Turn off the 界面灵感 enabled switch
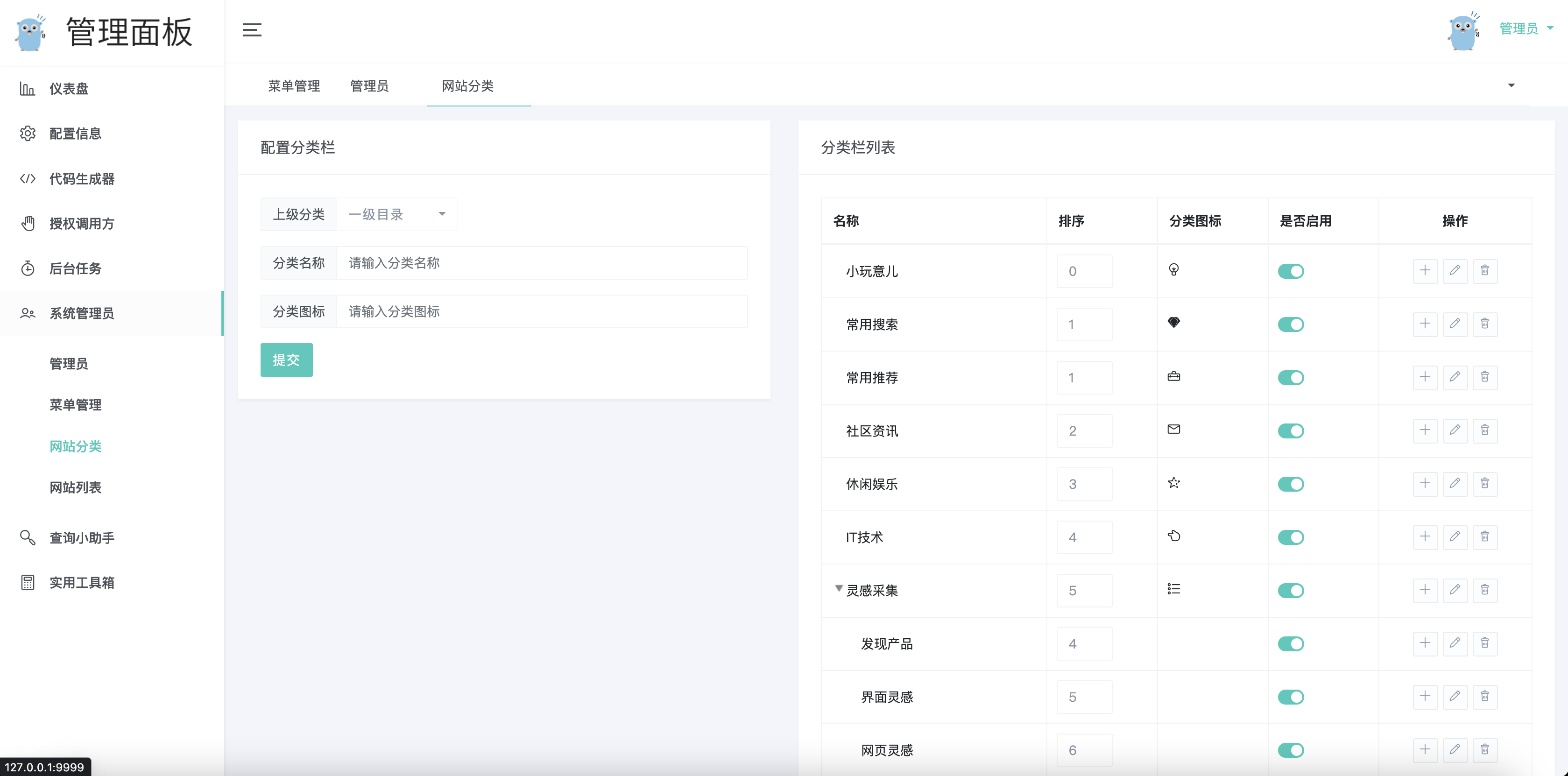The height and width of the screenshot is (776, 1568). pos(1291,697)
